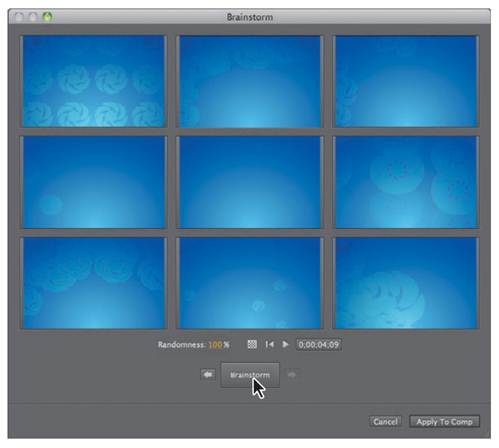This screenshot has height=448, width=499.
Task: Select bottom-middle variant with small swirls
Action: [250, 283]
